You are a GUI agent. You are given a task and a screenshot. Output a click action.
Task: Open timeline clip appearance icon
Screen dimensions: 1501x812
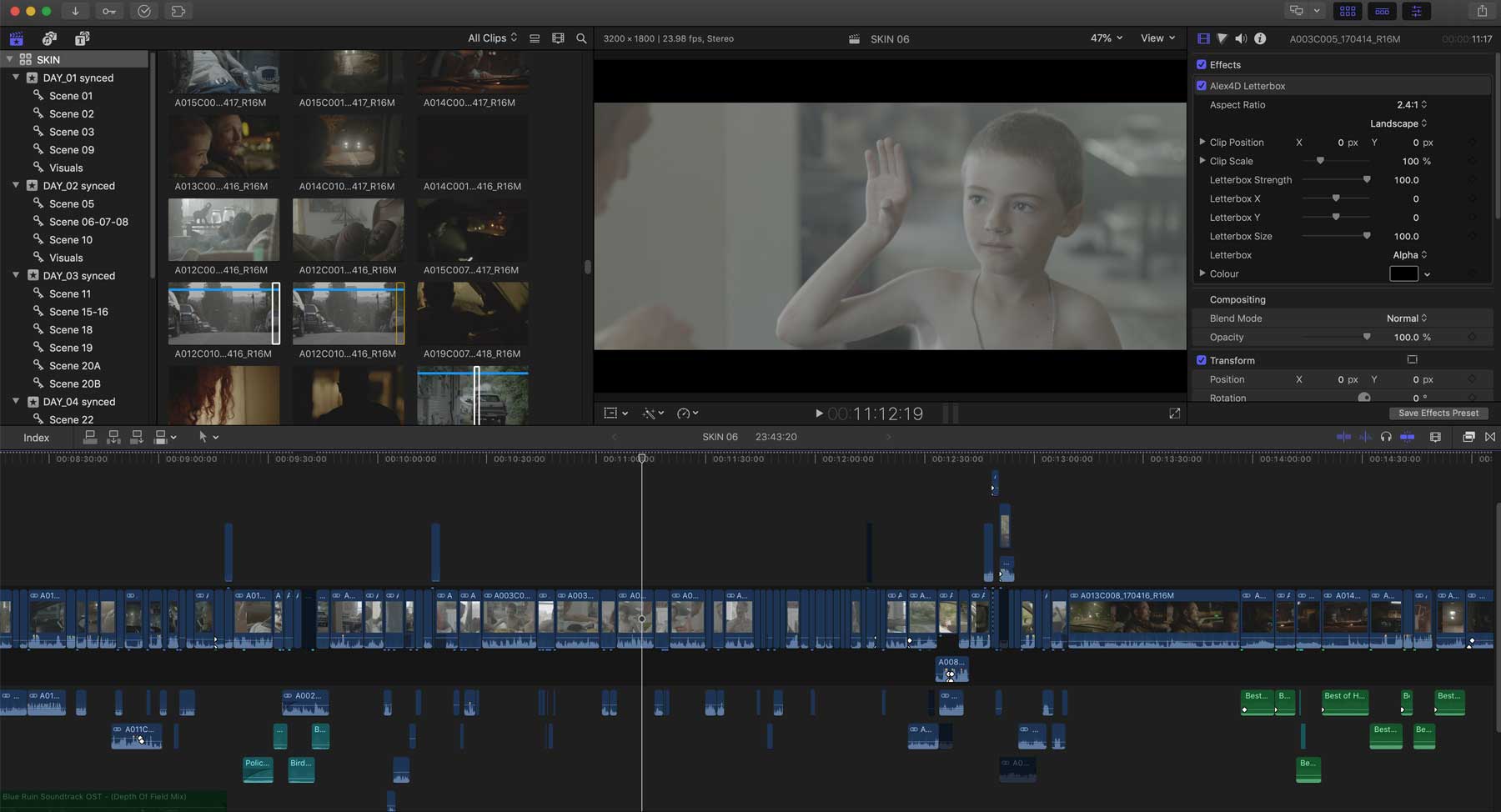tap(1435, 437)
